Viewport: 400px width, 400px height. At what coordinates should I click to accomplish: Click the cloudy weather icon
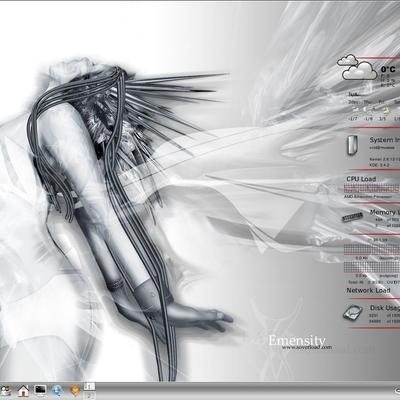[357, 67]
